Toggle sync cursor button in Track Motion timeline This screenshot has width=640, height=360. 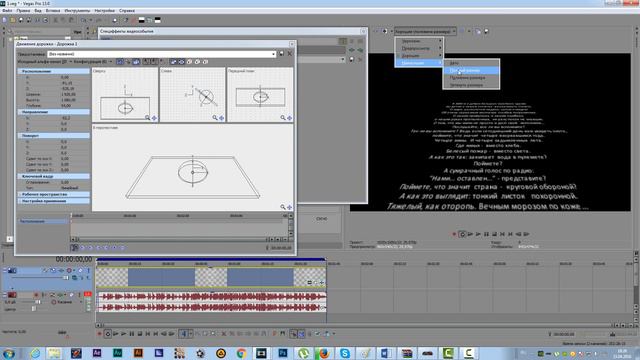pos(74,248)
